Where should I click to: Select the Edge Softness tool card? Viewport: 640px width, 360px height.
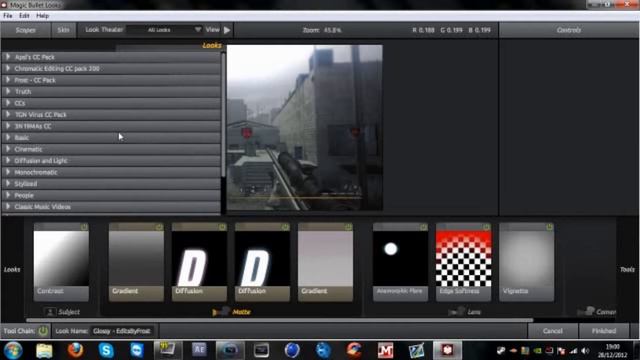pos(464,262)
